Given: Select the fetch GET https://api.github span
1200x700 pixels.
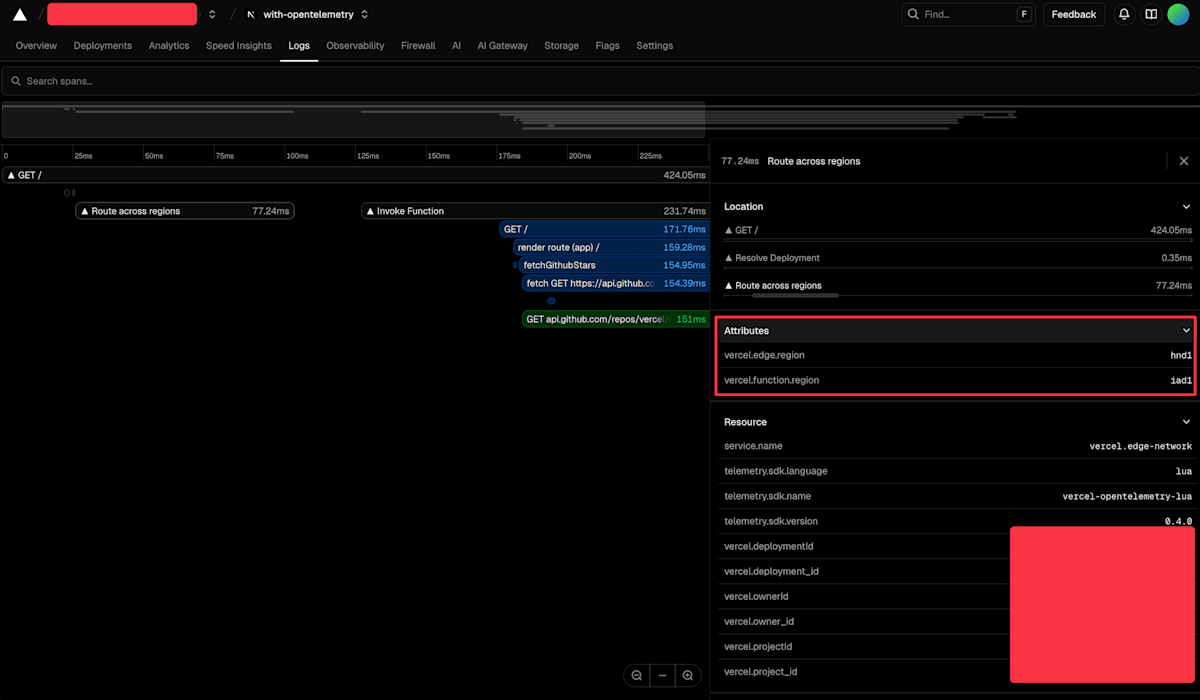Looking at the screenshot, I should click(616, 283).
